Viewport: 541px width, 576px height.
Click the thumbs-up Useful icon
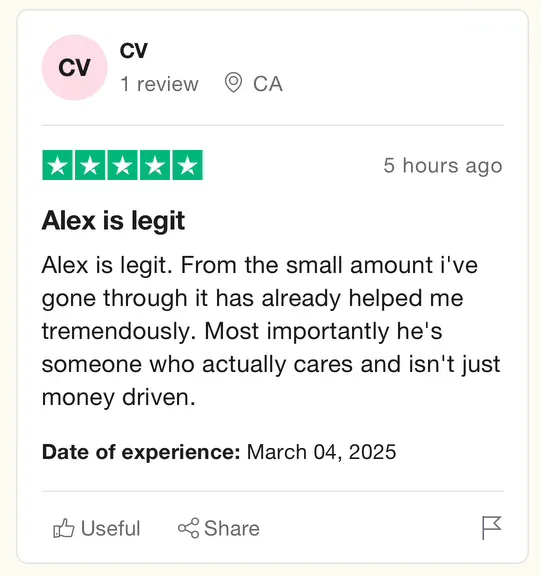click(64, 528)
